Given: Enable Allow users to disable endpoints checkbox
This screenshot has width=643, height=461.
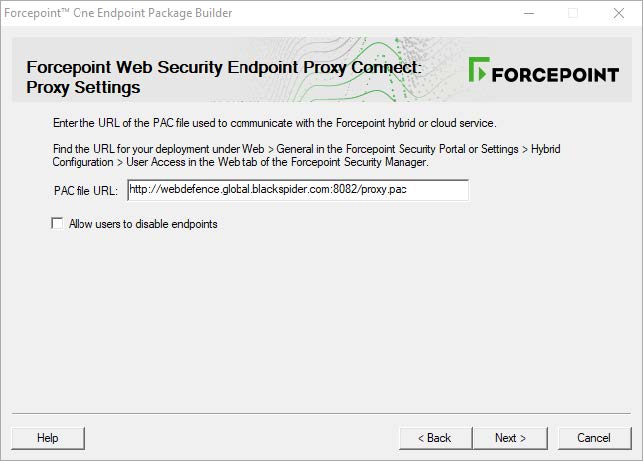Looking at the screenshot, I should tap(57, 224).
